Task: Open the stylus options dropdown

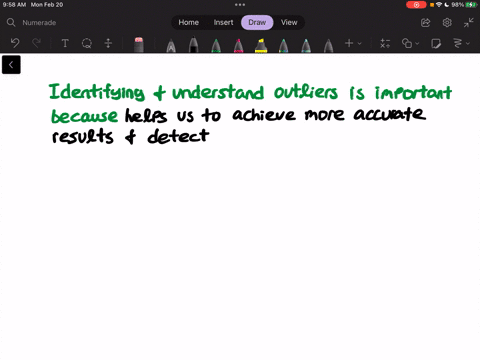Action: pos(461,43)
